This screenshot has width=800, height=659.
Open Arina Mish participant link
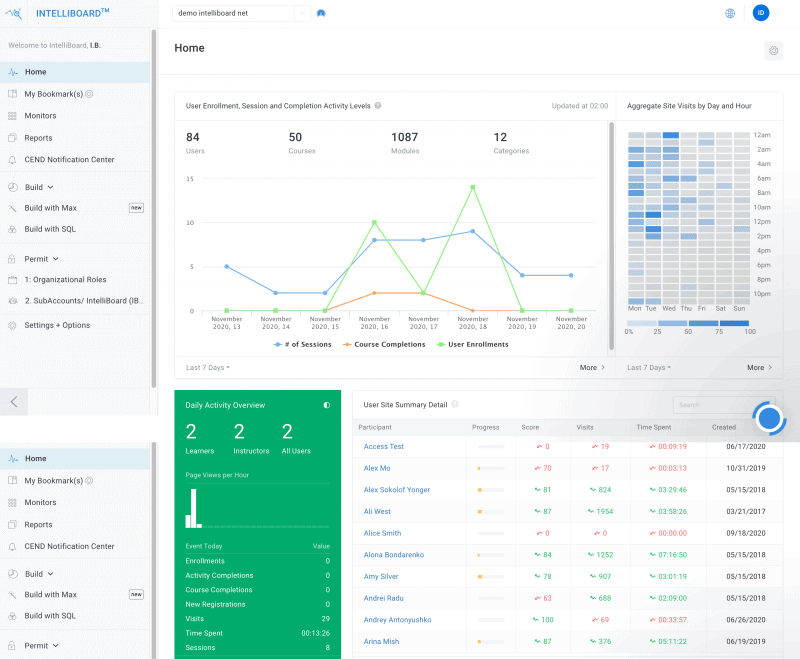(x=381, y=641)
